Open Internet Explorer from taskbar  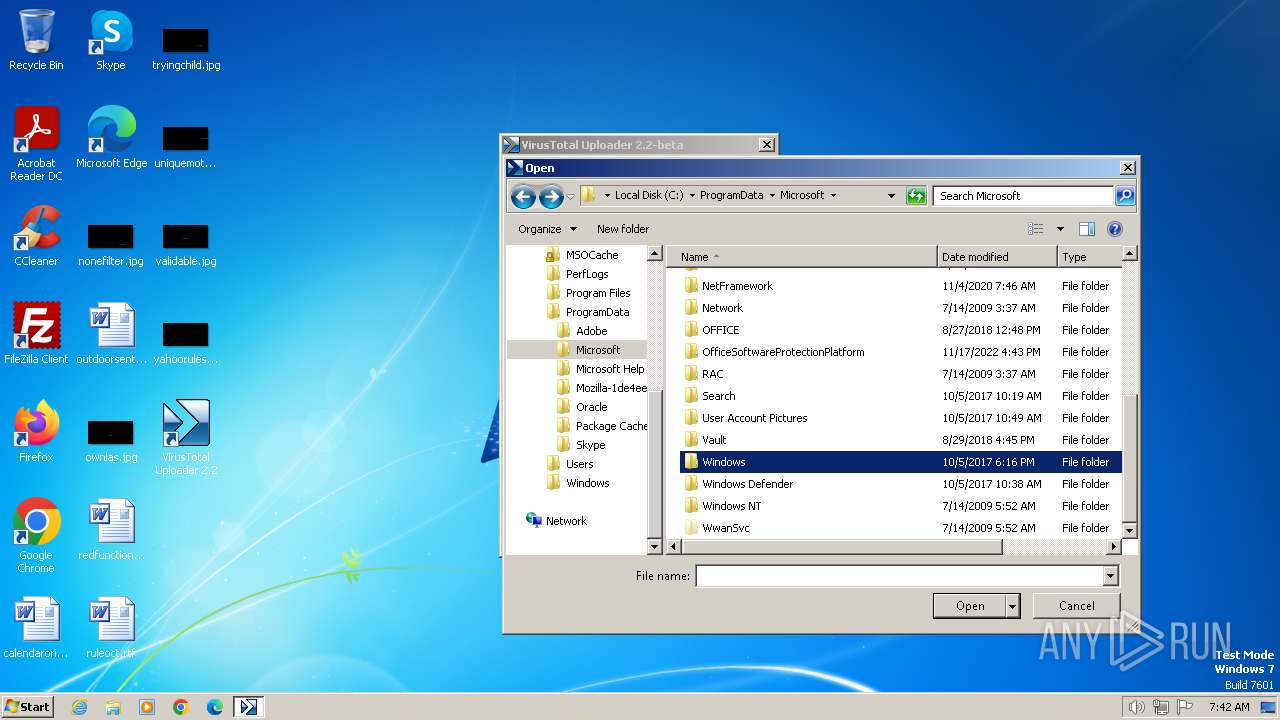(80, 707)
